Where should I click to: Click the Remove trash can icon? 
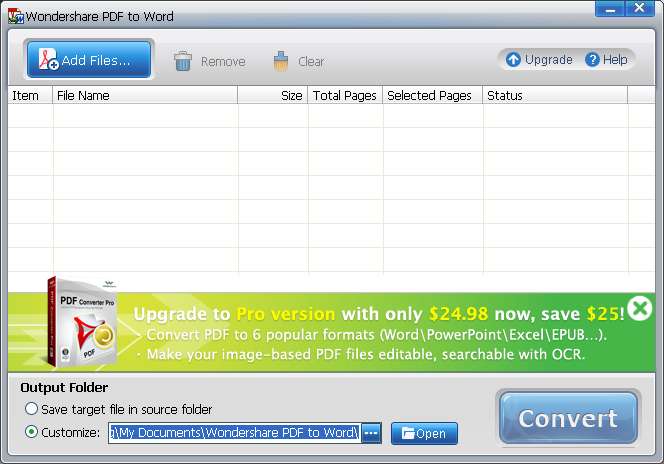[183, 61]
